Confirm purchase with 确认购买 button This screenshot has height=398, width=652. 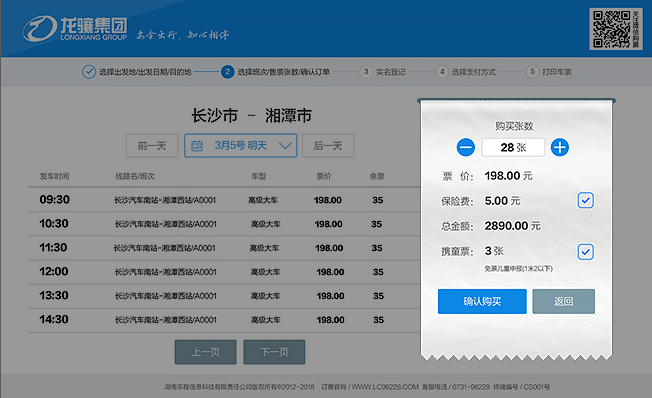coord(482,301)
